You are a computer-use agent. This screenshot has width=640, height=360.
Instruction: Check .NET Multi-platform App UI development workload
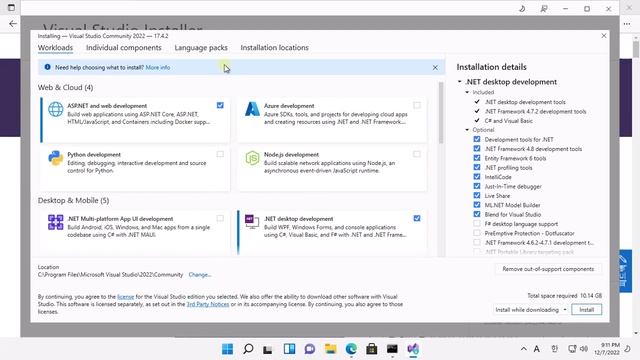pos(220,218)
